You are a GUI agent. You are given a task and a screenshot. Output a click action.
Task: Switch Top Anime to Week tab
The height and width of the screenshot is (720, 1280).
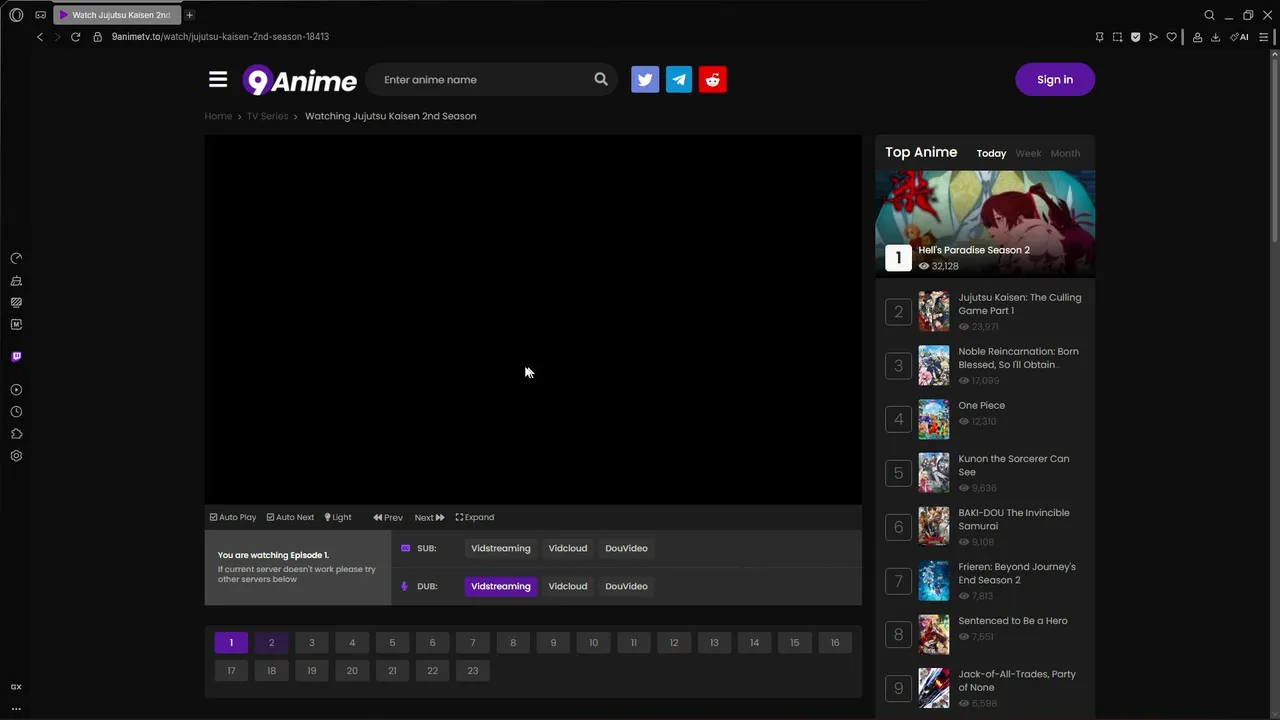tap(1028, 153)
